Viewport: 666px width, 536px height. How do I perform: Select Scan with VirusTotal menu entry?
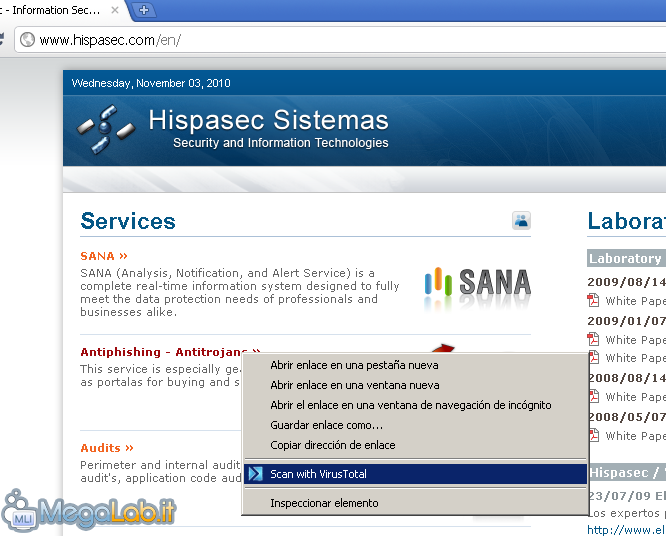click(x=415, y=474)
